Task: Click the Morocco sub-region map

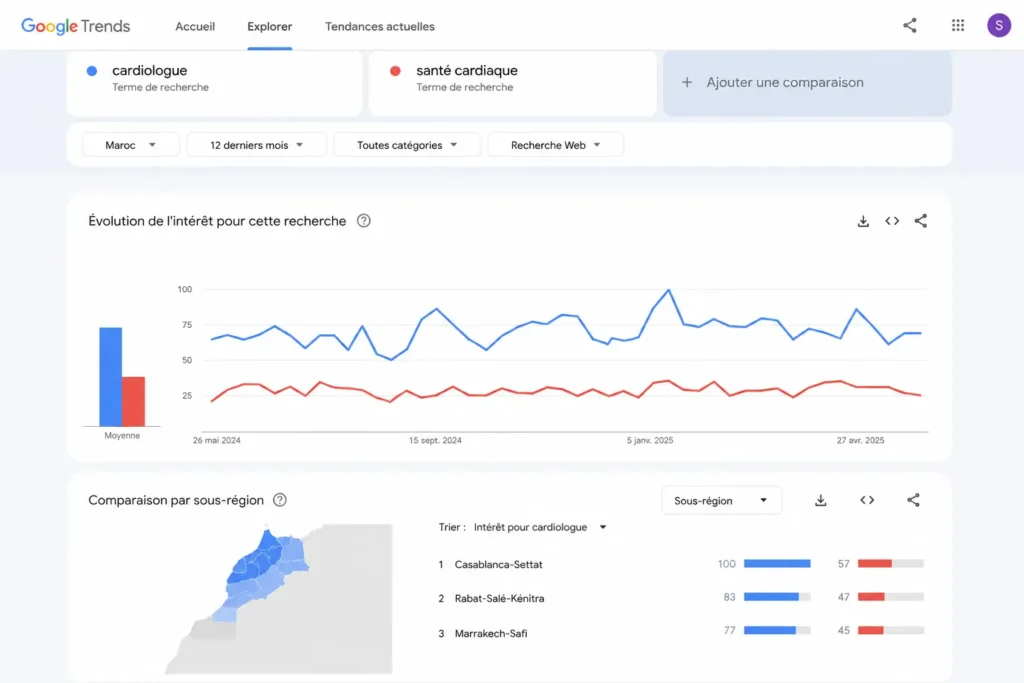Action: 279,598
